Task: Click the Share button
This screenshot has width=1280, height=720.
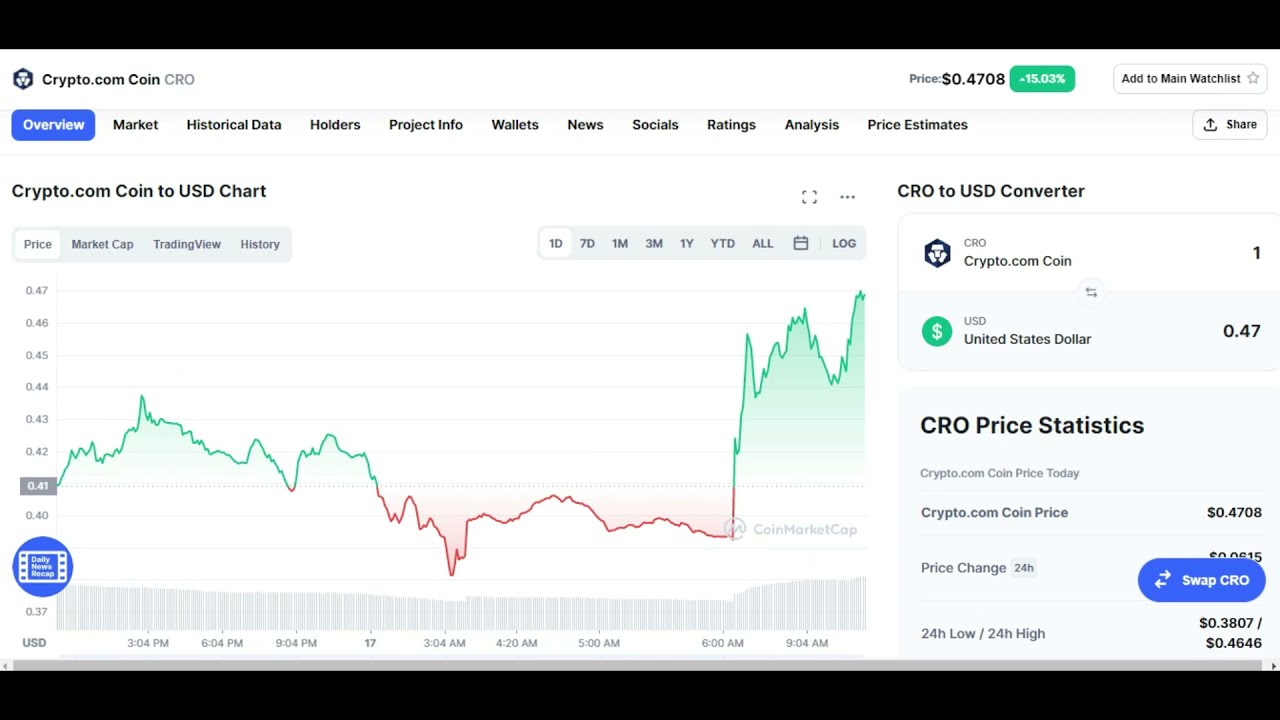Action: click(x=1230, y=125)
